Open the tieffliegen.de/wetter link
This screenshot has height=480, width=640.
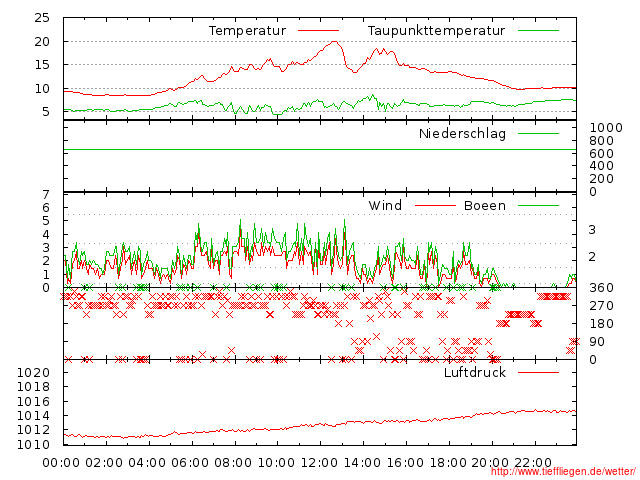(x=563, y=472)
